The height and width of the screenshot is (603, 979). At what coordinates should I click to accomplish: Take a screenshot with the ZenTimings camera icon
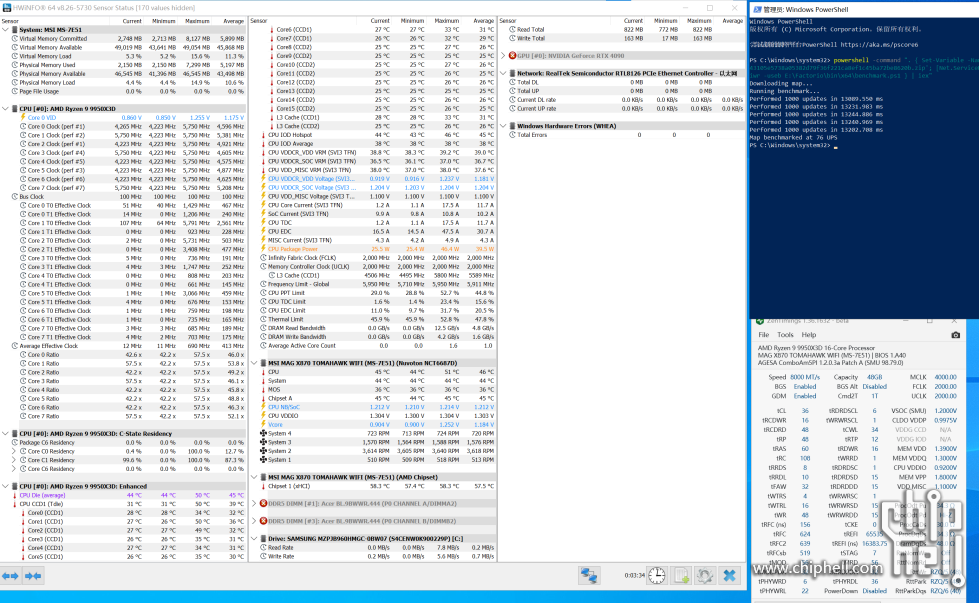955,335
